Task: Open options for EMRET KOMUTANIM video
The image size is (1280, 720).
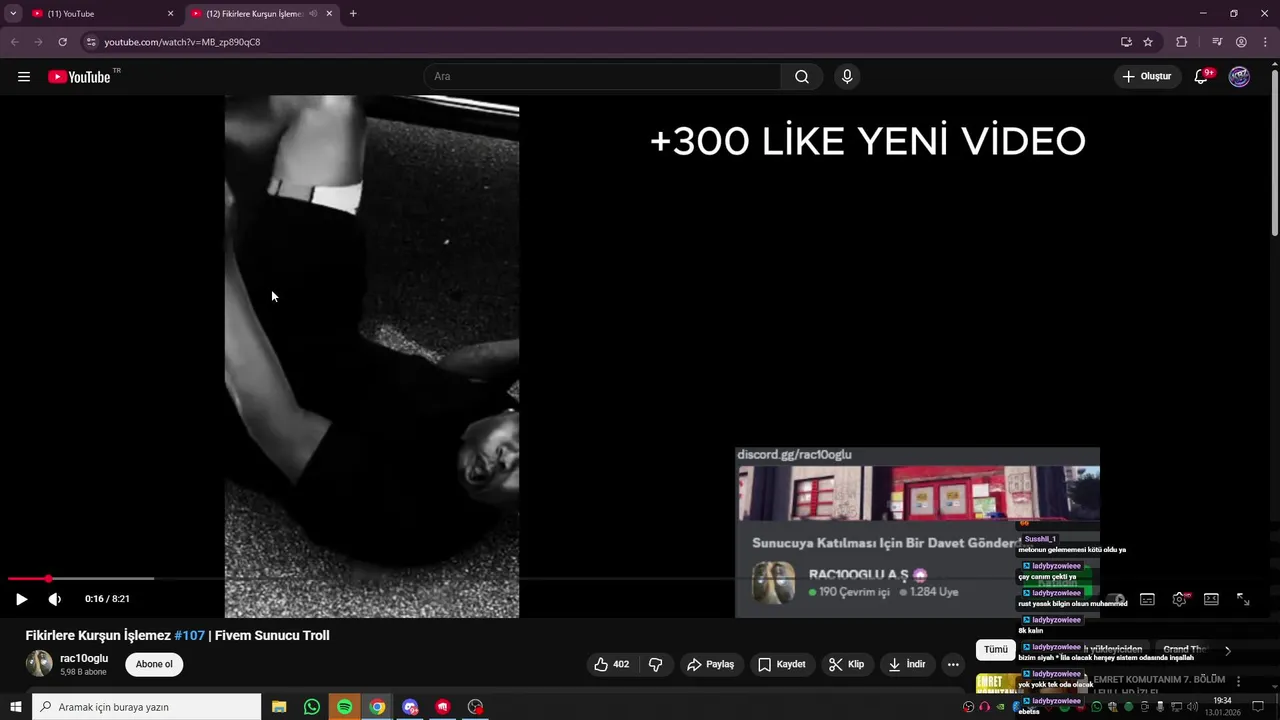Action: tap(1239, 681)
